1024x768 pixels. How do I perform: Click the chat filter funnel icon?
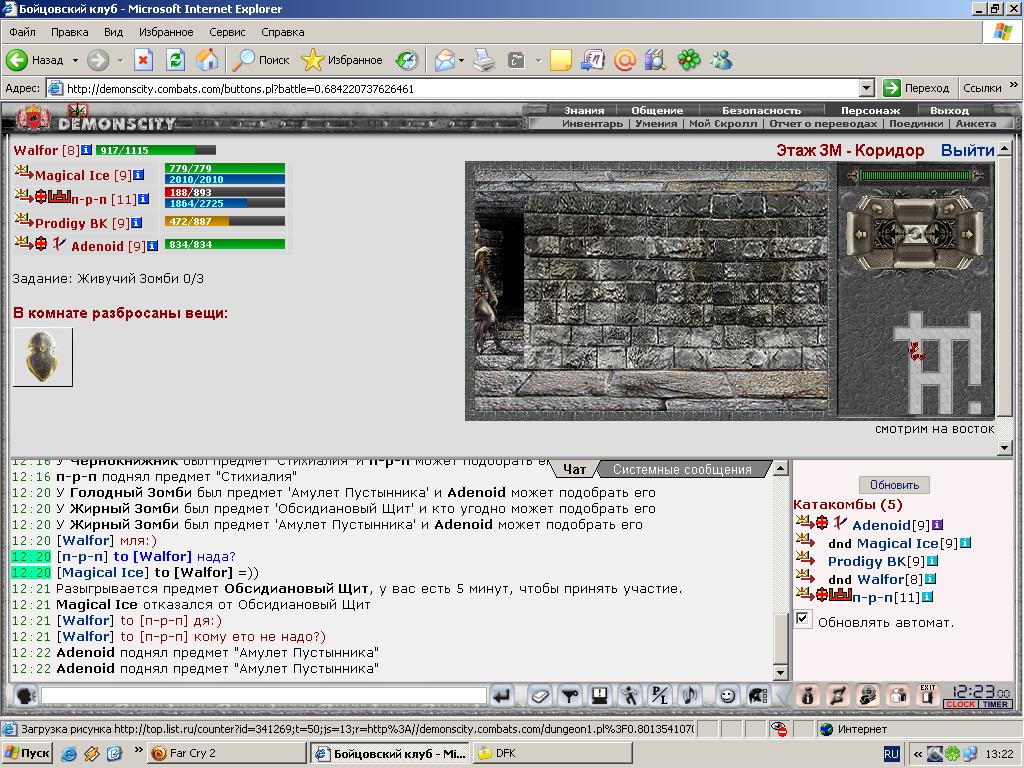point(569,696)
